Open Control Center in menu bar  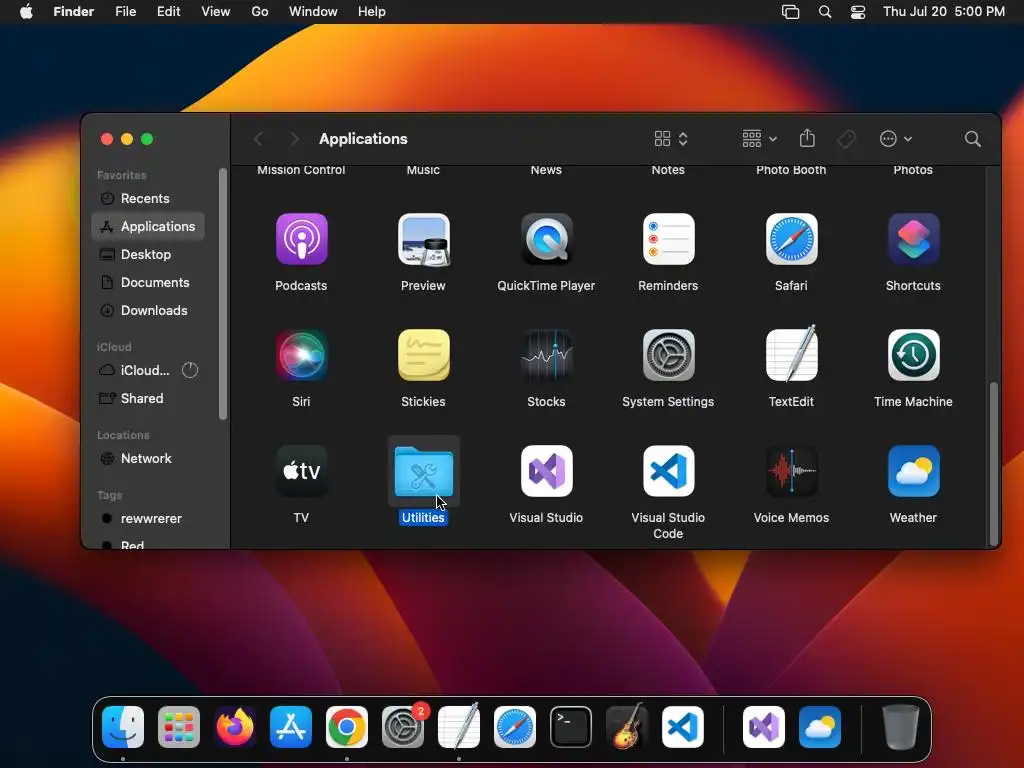coord(857,12)
